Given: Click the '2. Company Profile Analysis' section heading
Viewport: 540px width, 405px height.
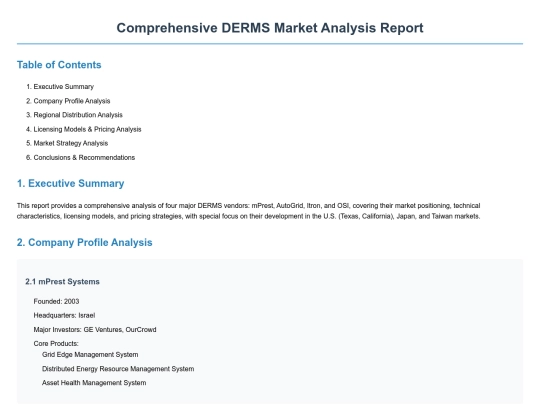Looking at the screenshot, I should (84, 242).
